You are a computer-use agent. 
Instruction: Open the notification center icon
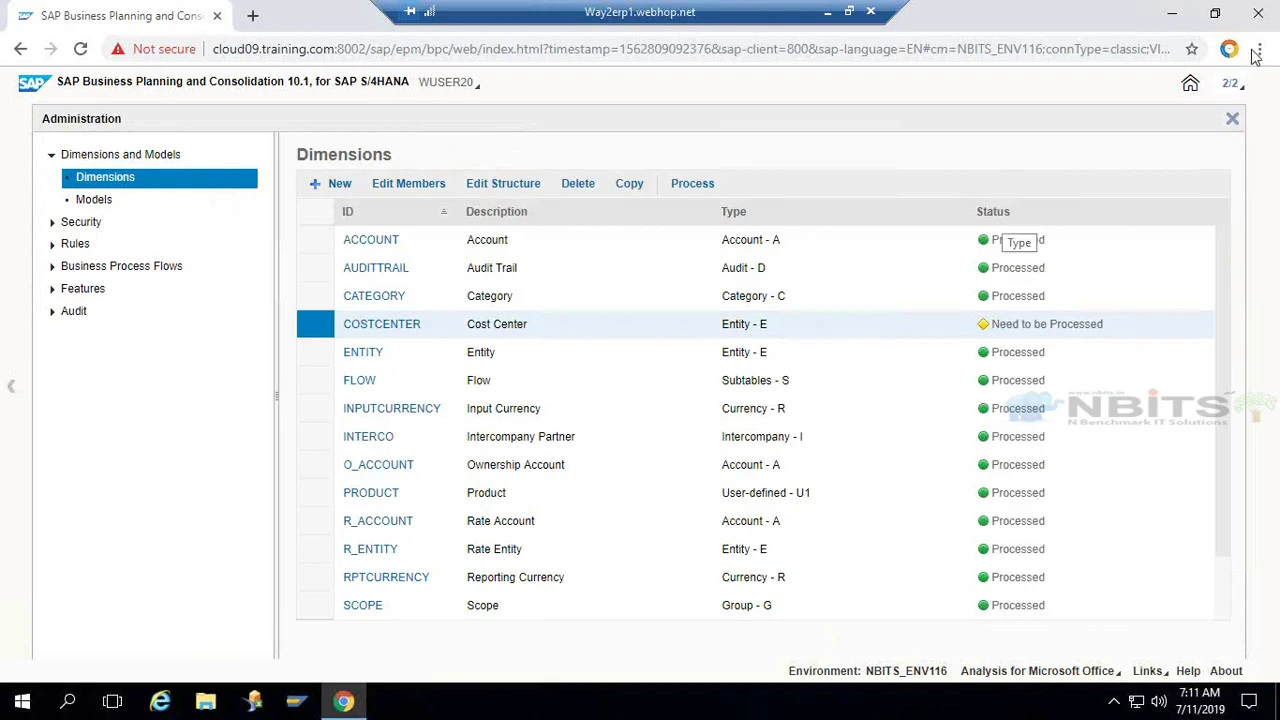(x=1249, y=702)
